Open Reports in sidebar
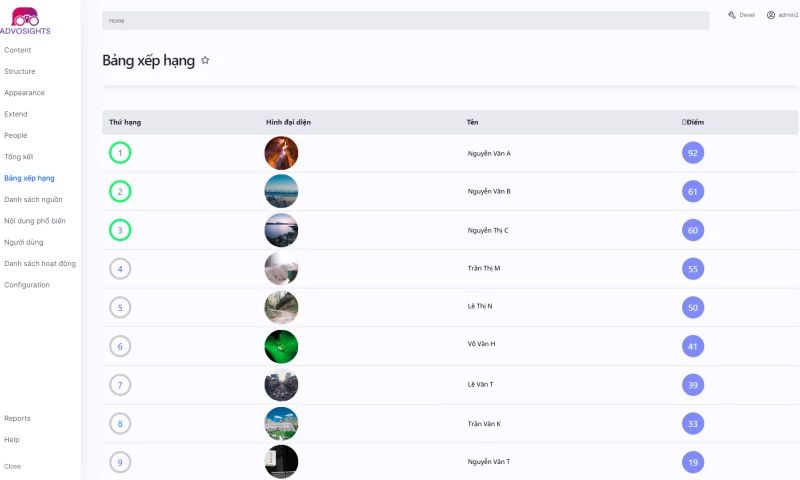Image resolution: width=800 pixels, height=480 pixels. pyautogui.click(x=17, y=418)
